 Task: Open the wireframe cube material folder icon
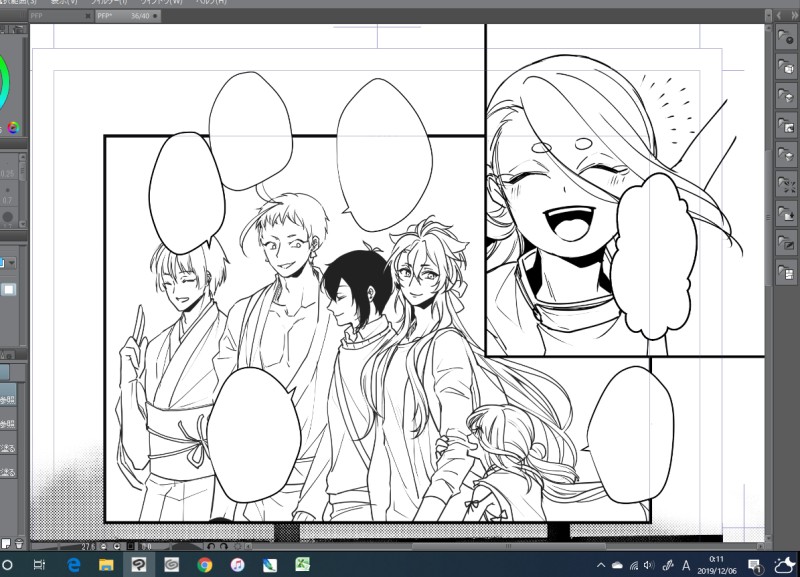pos(786,67)
